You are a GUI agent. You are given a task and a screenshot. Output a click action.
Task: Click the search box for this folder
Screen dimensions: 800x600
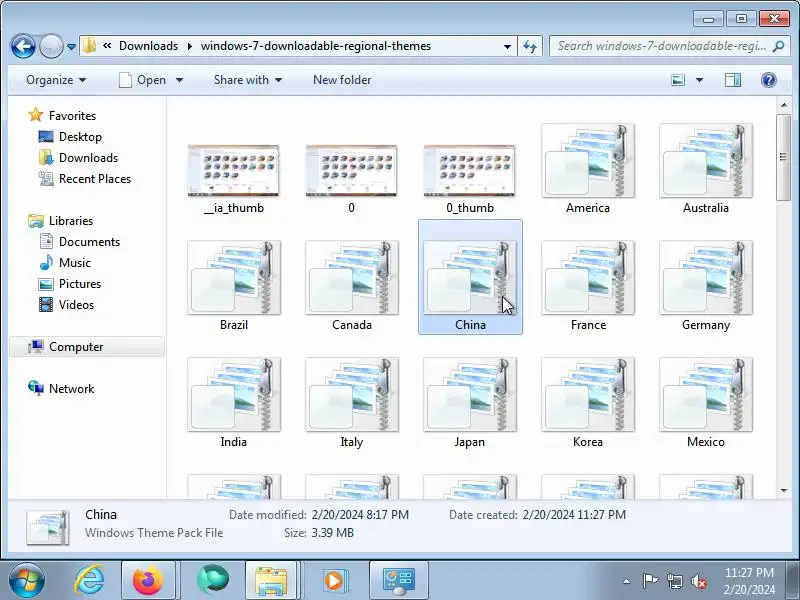coord(662,46)
